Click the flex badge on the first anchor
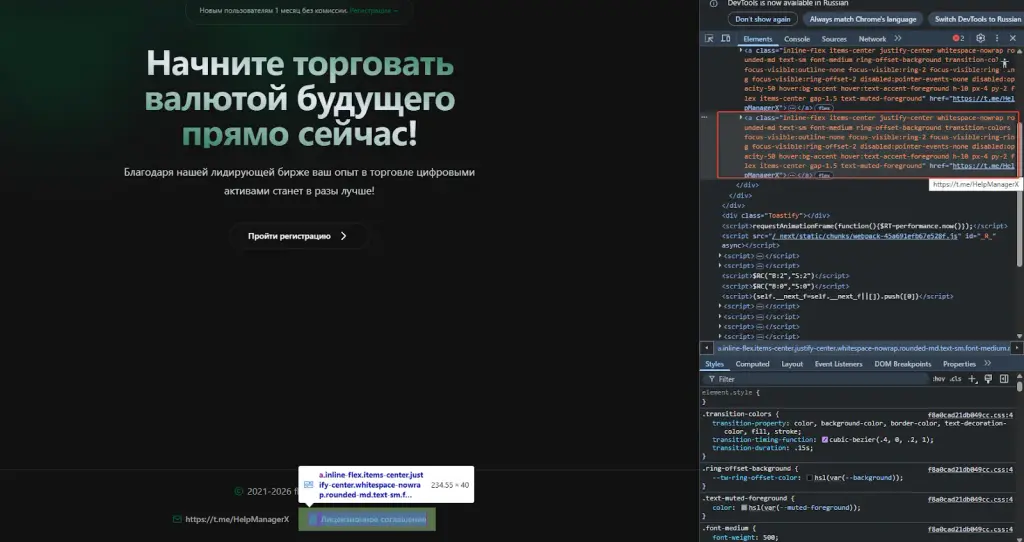Viewport: 1024px width, 542px height. (824, 108)
